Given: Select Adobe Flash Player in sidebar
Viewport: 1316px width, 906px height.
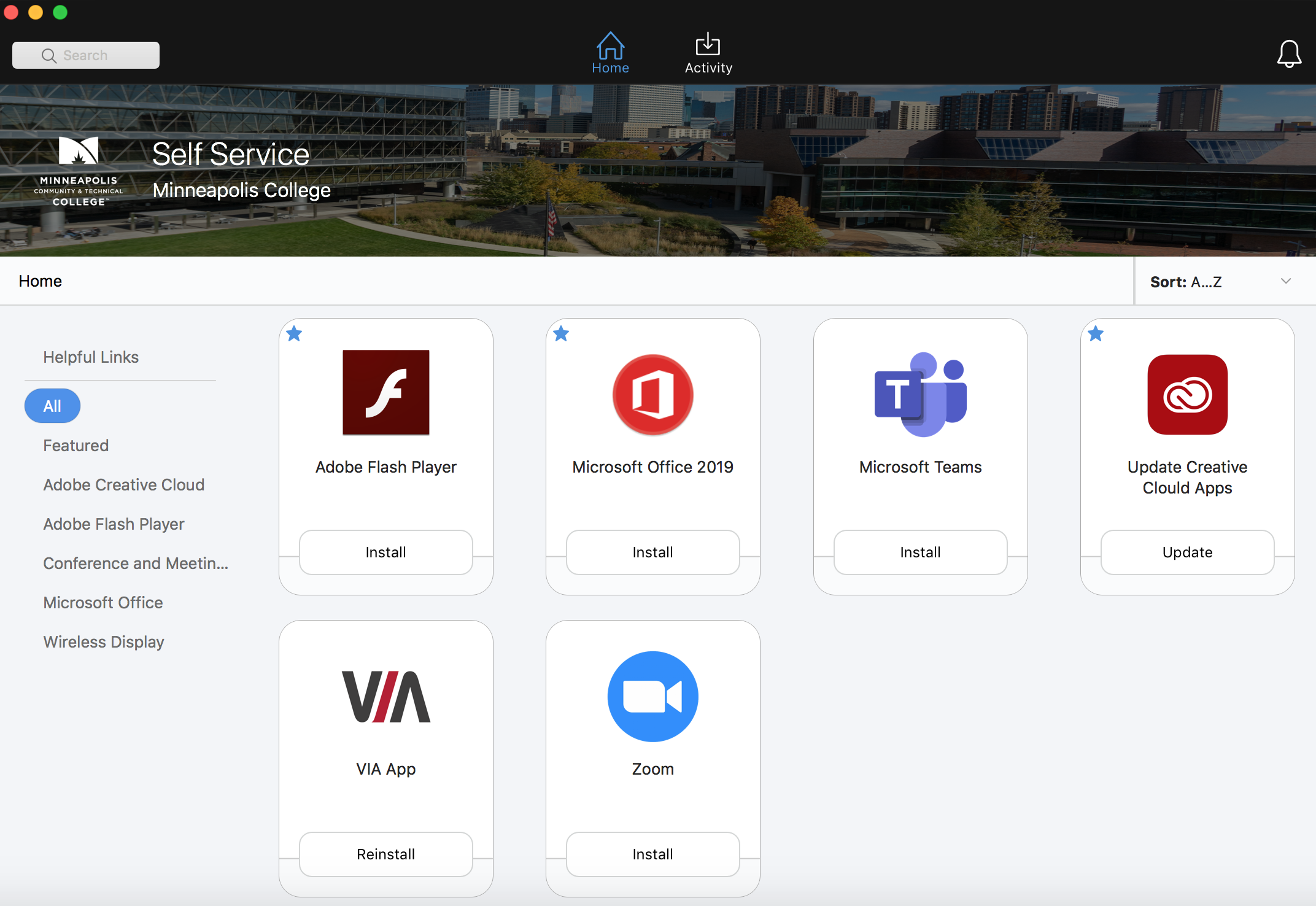Looking at the screenshot, I should pyautogui.click(x=114, y=524).
